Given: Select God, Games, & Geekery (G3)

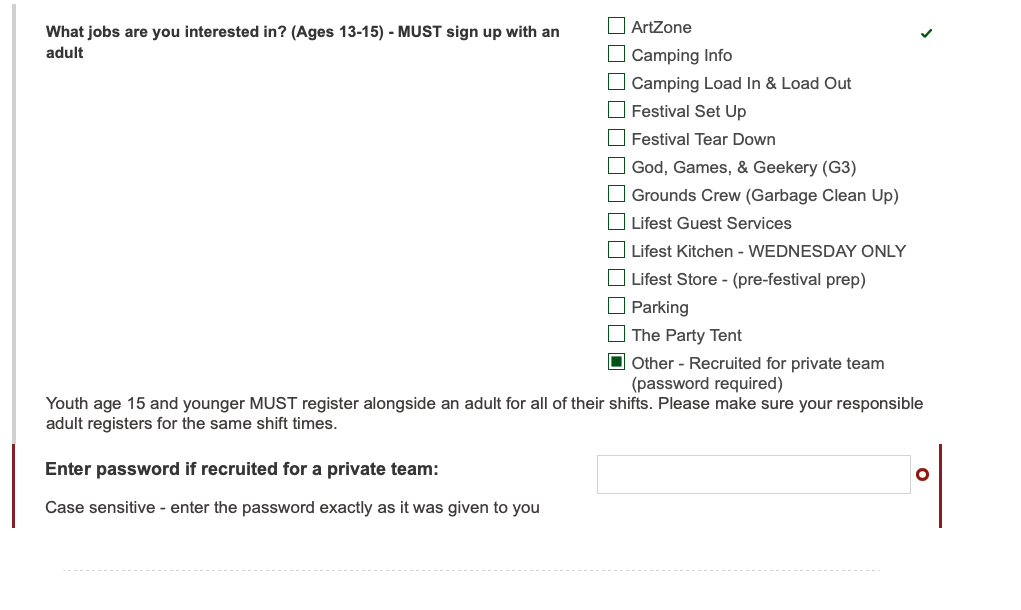Looking at the screenshot, I should click(616, 165).
